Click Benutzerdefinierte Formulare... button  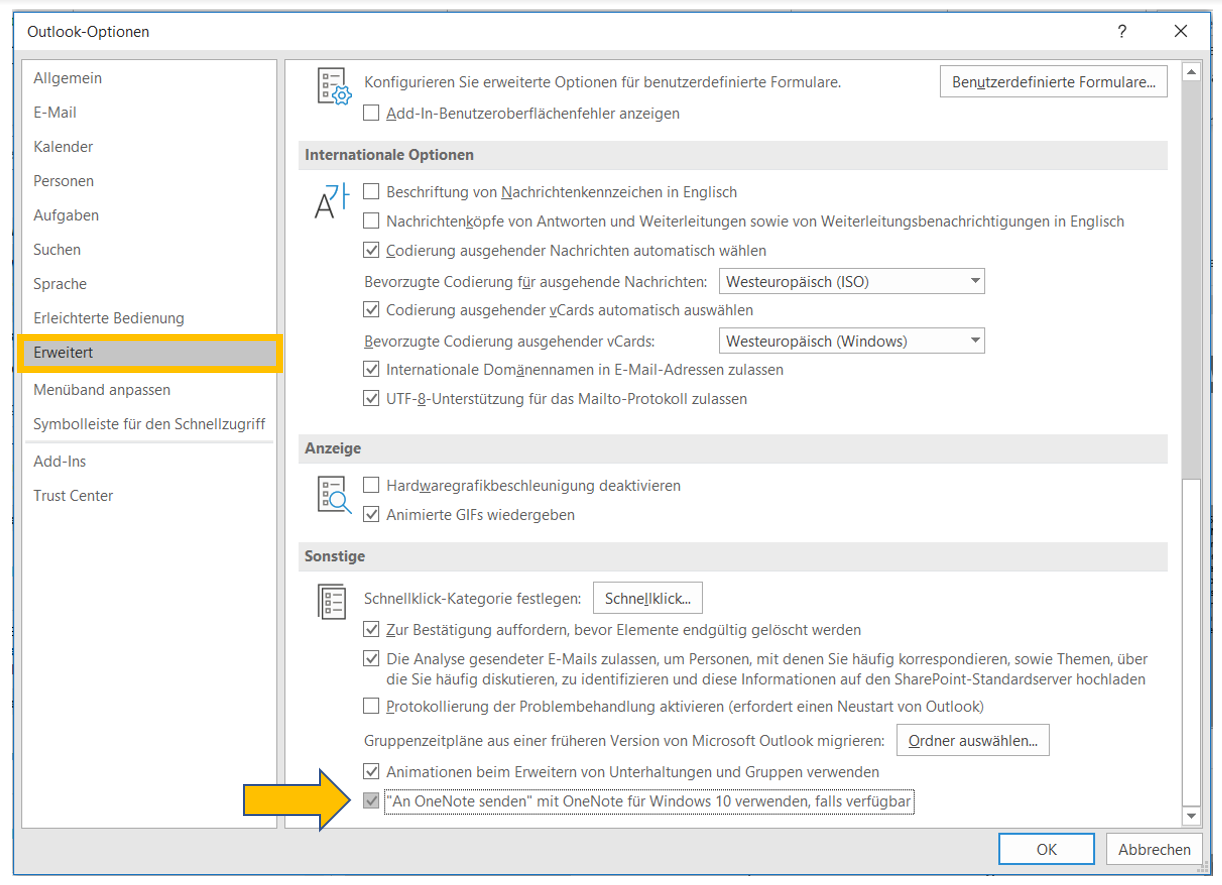point(1054,82)
